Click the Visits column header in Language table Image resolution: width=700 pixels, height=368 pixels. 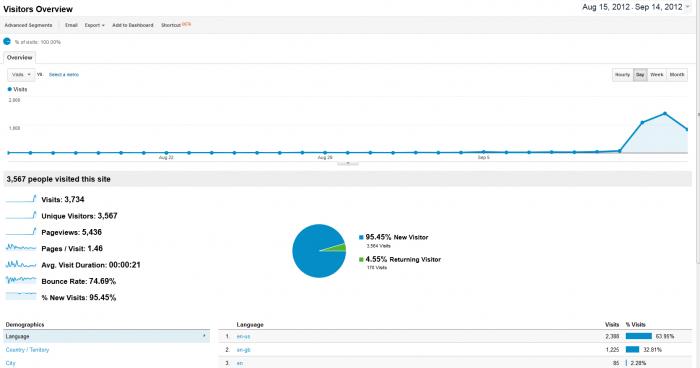pyautogui.click(x=612, y=325)
